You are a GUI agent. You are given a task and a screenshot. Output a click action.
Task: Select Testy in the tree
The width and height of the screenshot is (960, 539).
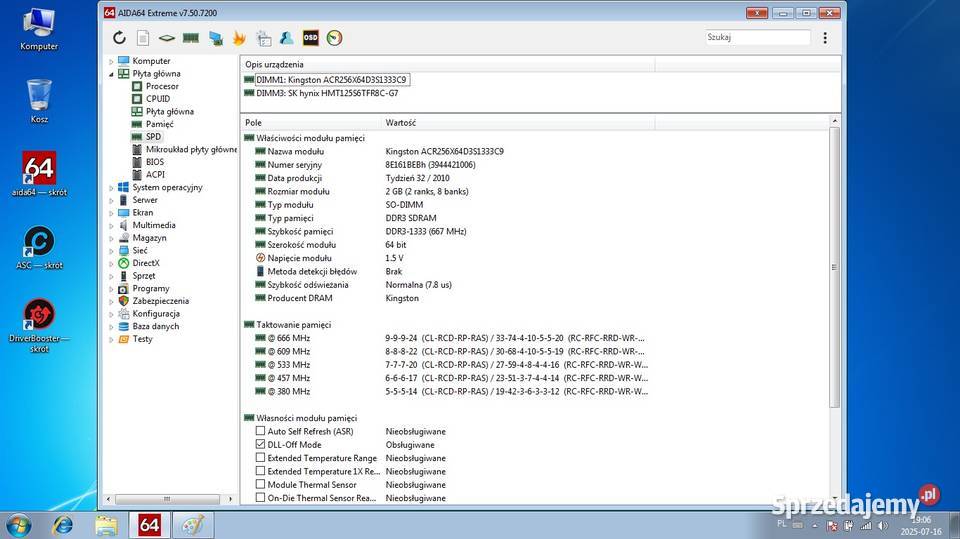(x=142, y=339)
